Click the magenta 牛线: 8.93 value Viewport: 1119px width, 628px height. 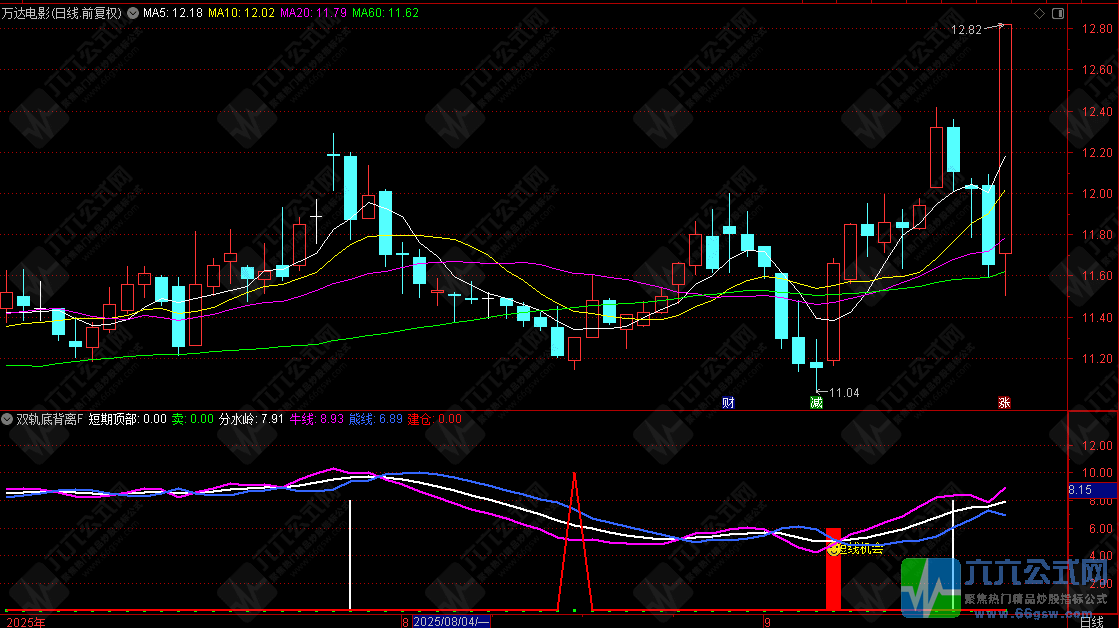[317, 419]
